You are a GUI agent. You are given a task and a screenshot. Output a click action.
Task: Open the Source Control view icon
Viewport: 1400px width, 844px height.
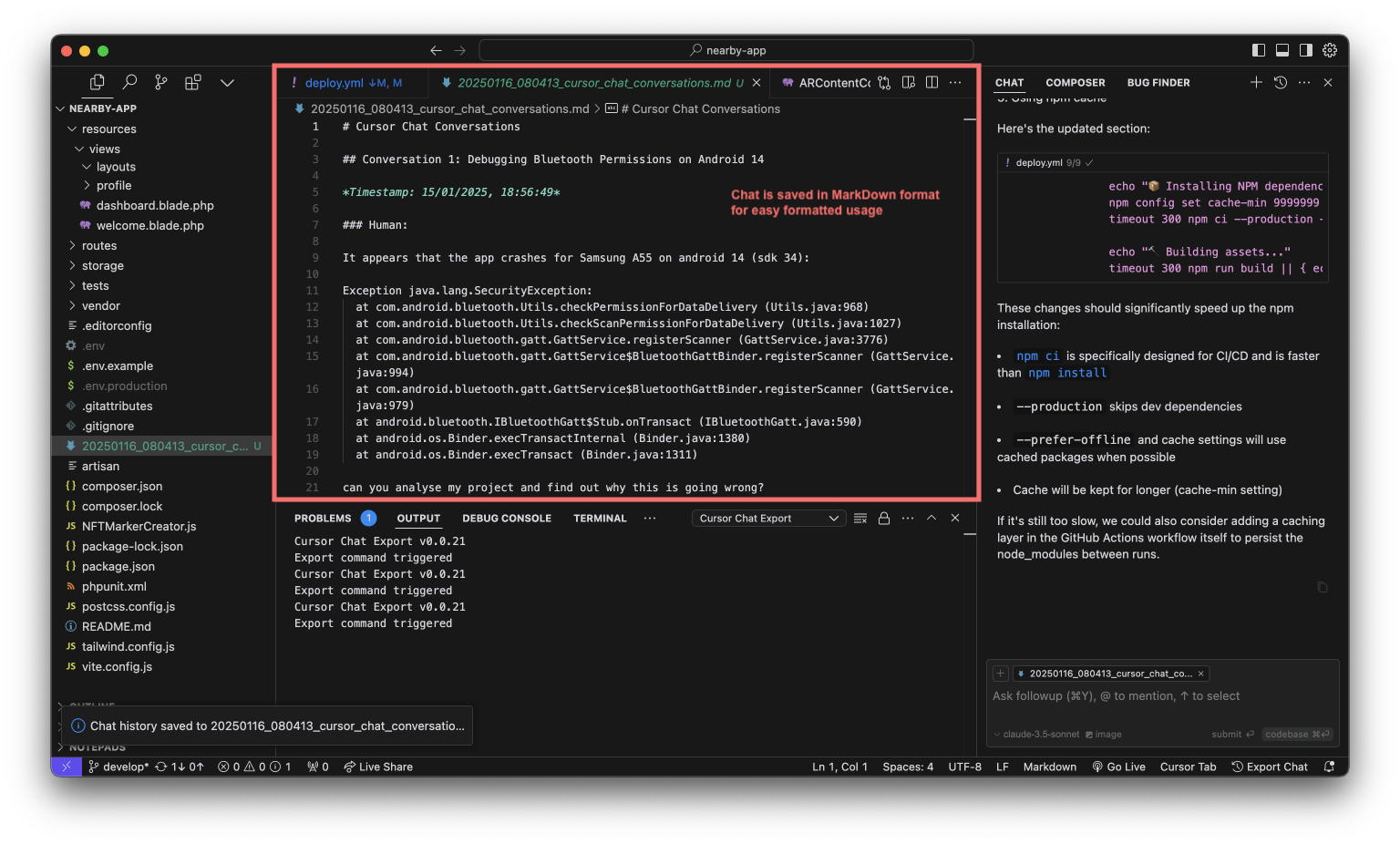[x=161, y=82]
